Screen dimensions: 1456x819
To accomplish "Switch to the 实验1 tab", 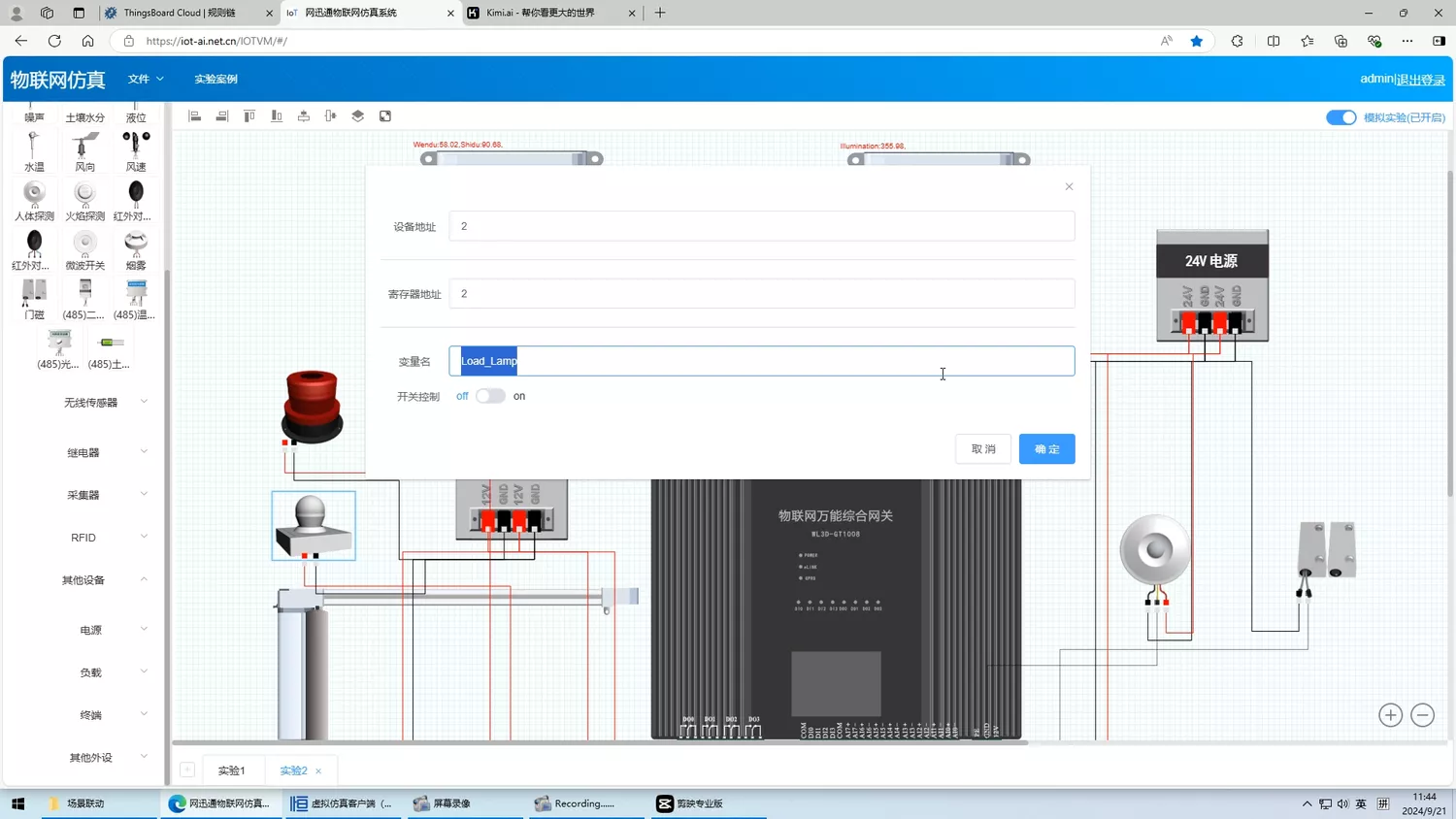I will click(x=231, y=770).
